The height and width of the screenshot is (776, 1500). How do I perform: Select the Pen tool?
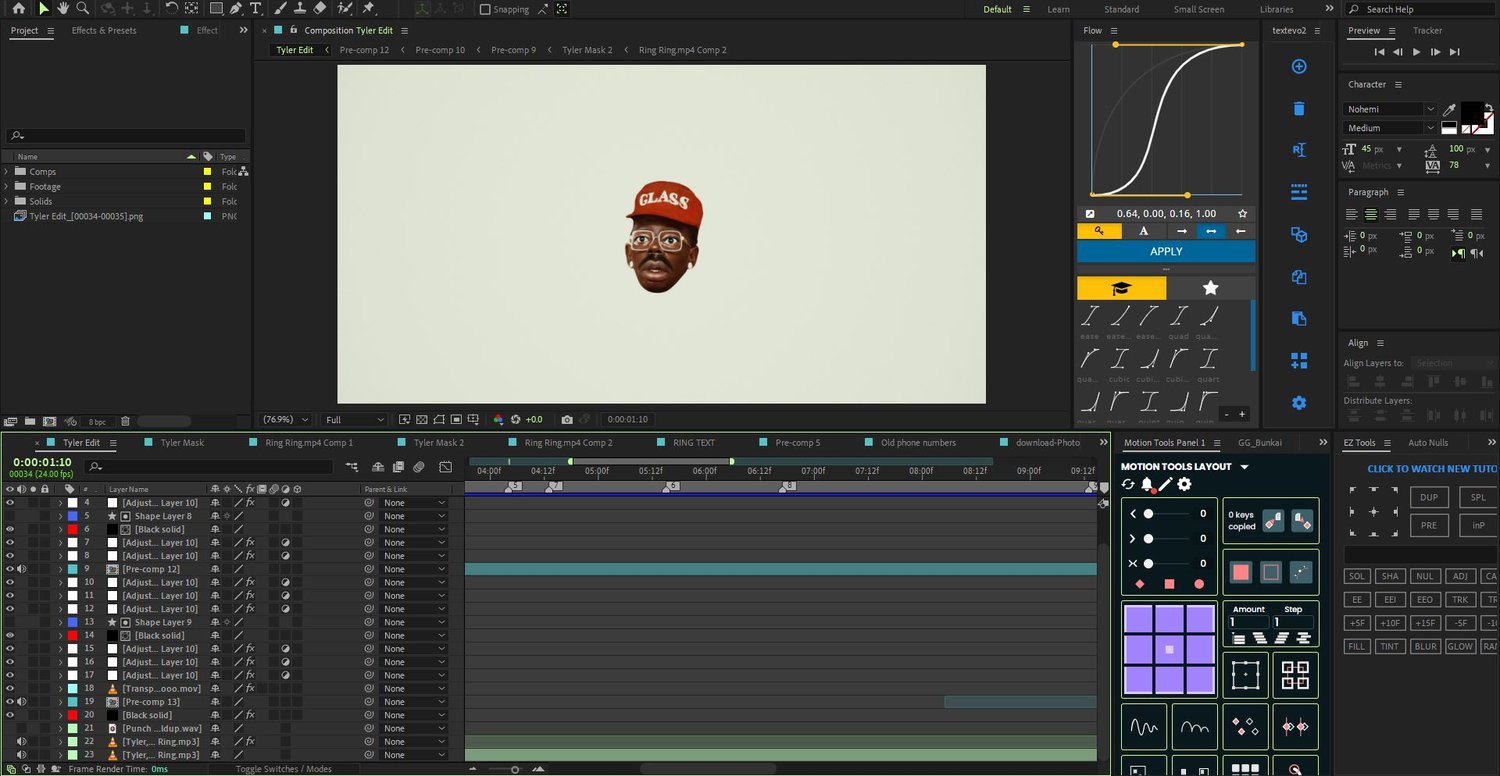(x=236, y=9)
